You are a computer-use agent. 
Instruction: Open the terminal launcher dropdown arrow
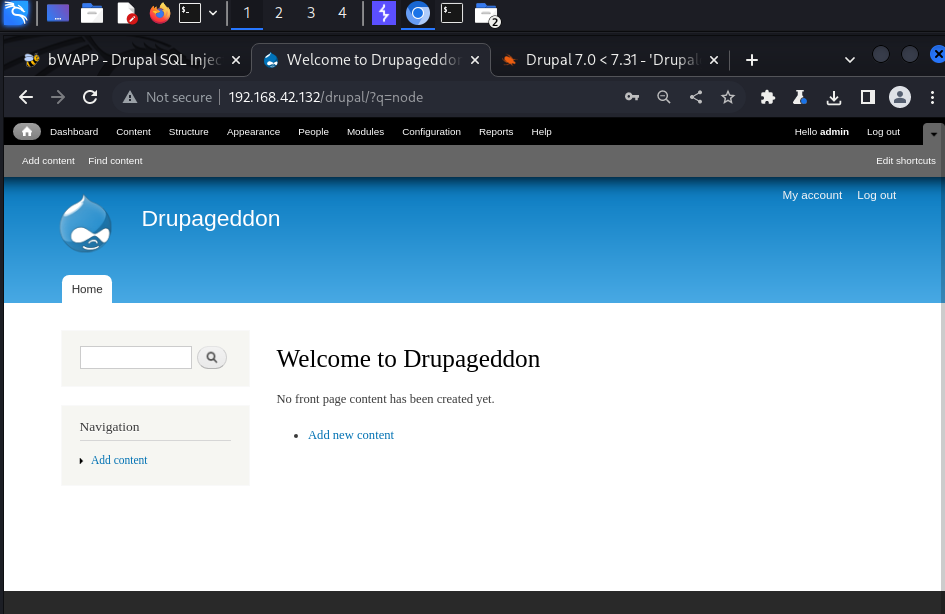[212, 13]
